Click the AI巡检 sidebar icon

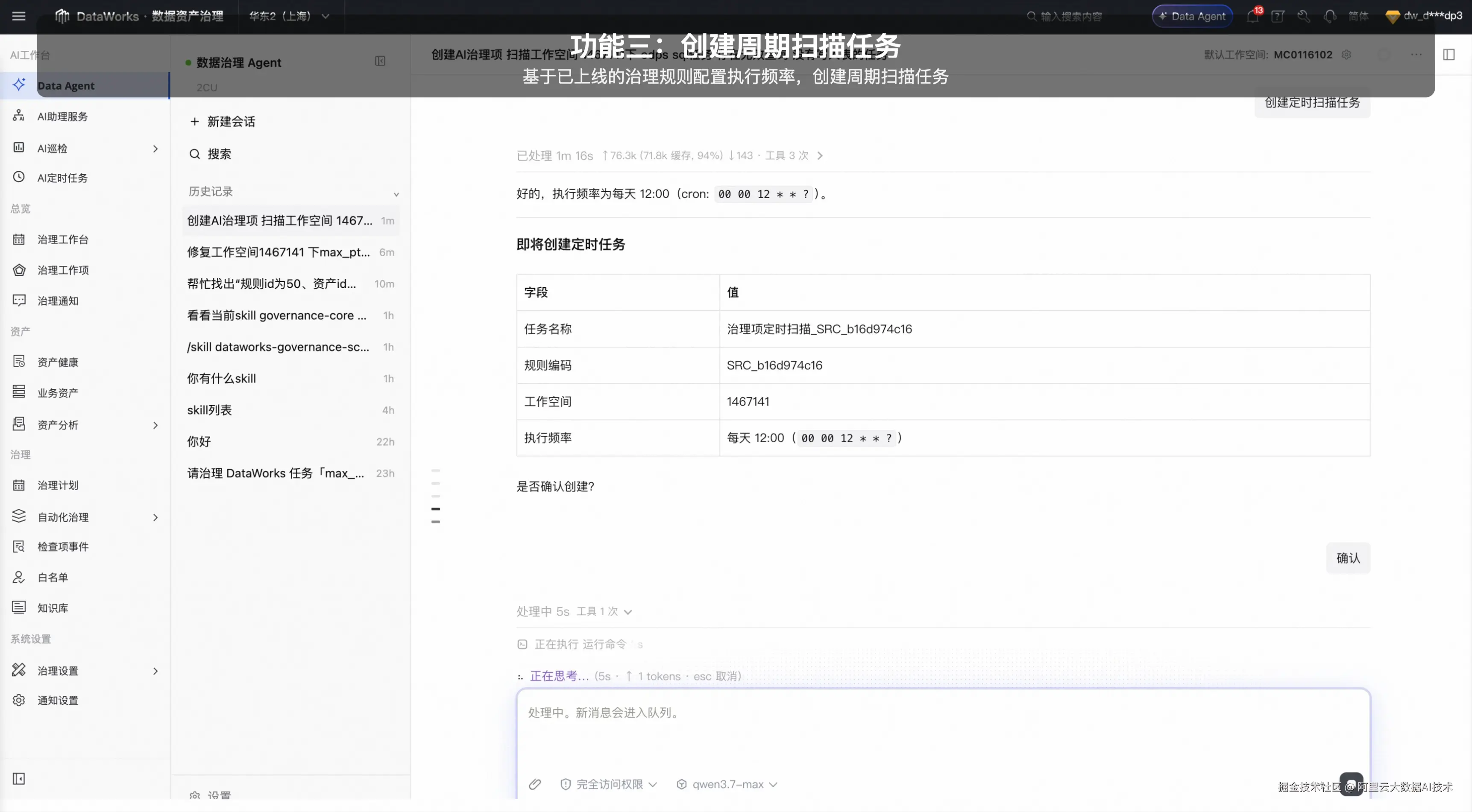[19, 147]
